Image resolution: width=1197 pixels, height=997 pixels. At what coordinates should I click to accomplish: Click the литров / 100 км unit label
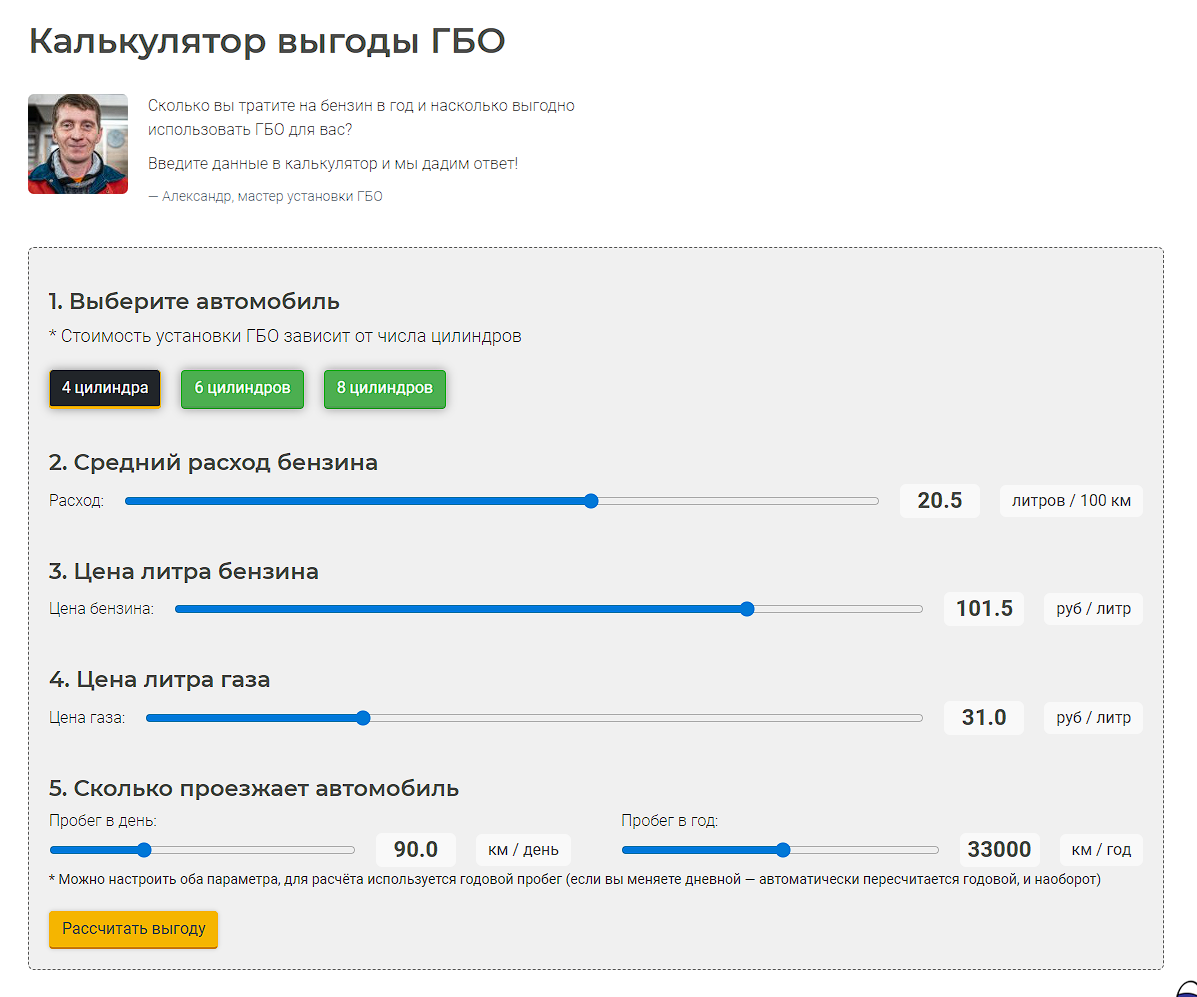click(x=1070, y=501)
